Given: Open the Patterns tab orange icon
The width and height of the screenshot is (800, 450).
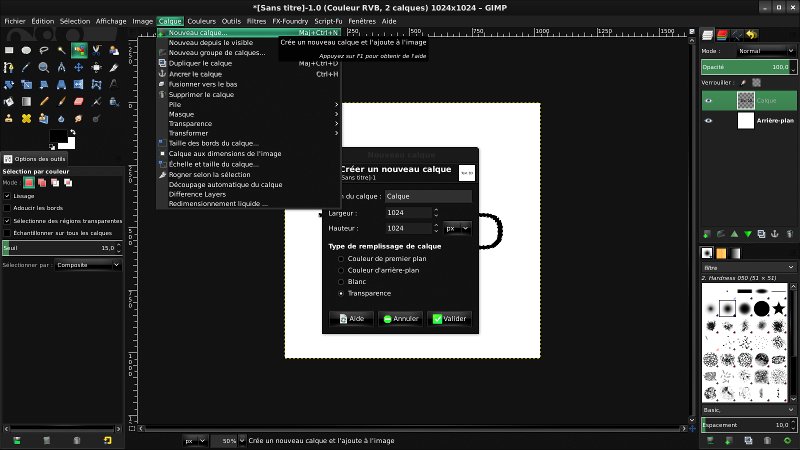Looking at the screenshot, I should pos(721,253).
